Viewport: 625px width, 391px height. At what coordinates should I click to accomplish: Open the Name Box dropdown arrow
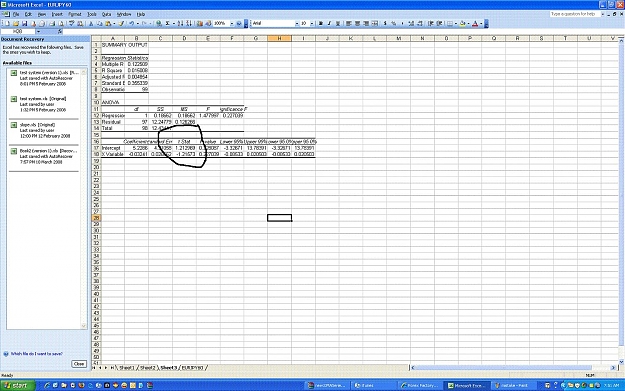(38, 31)
